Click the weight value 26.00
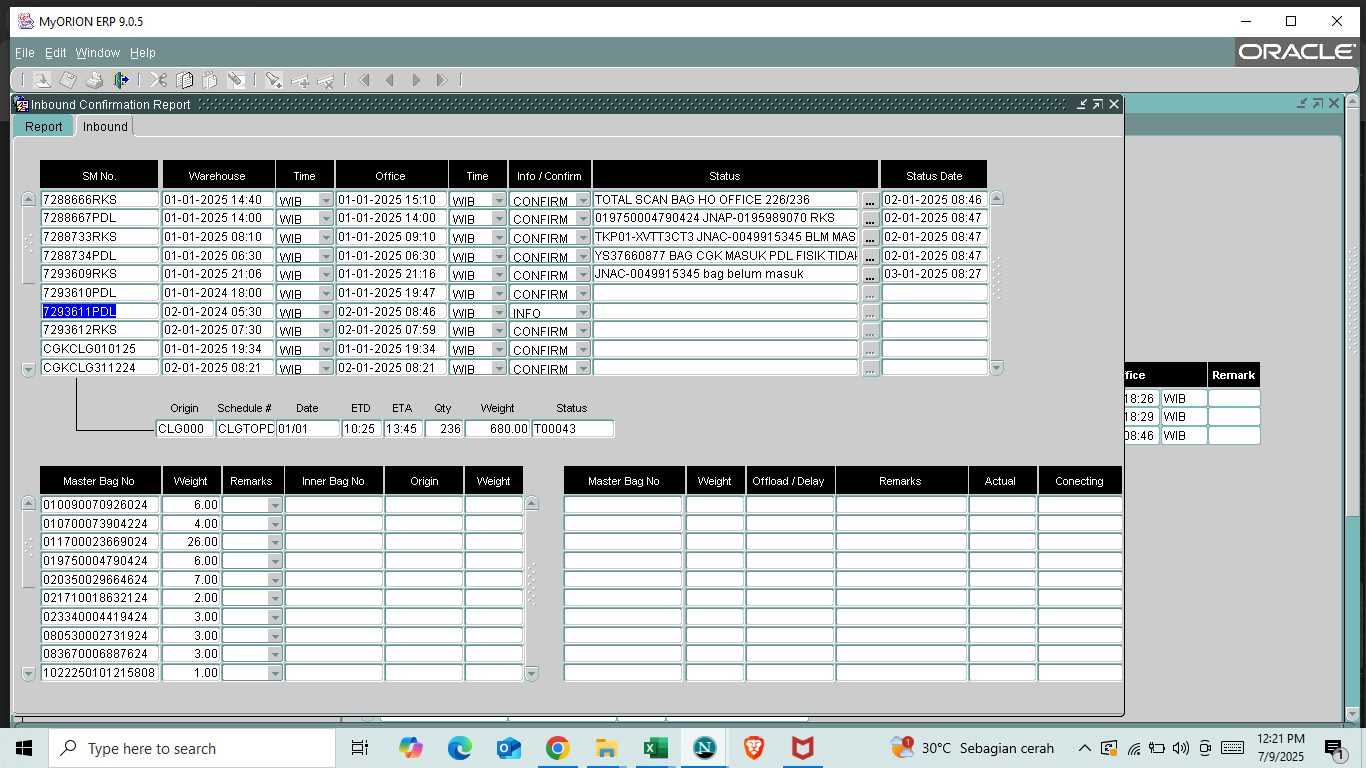 coord(191,543)
